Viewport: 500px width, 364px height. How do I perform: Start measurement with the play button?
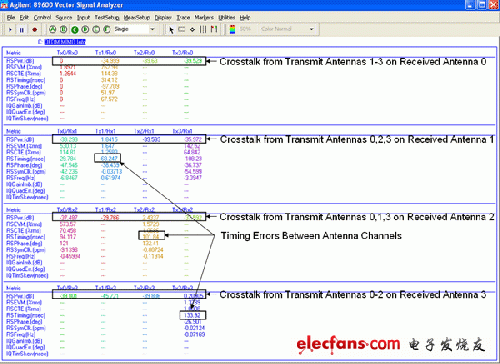pos(10,30)
